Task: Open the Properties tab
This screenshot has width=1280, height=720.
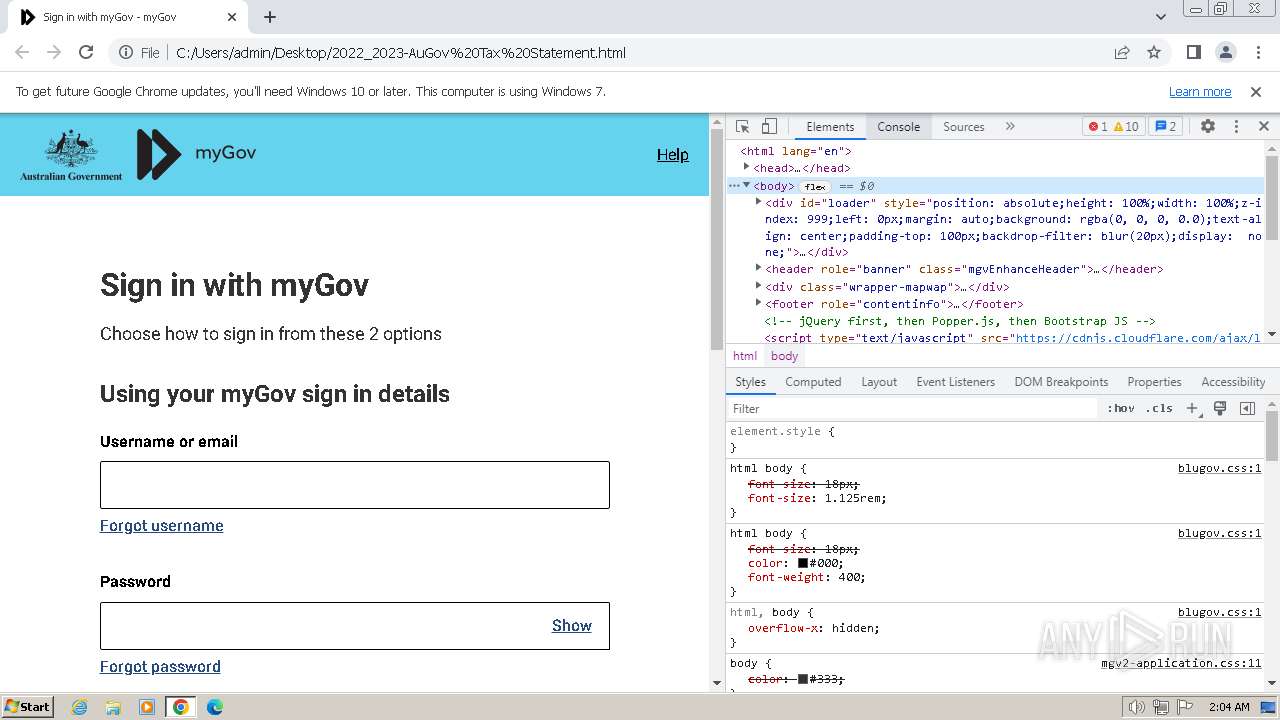Action: (x=1154, y=382)
